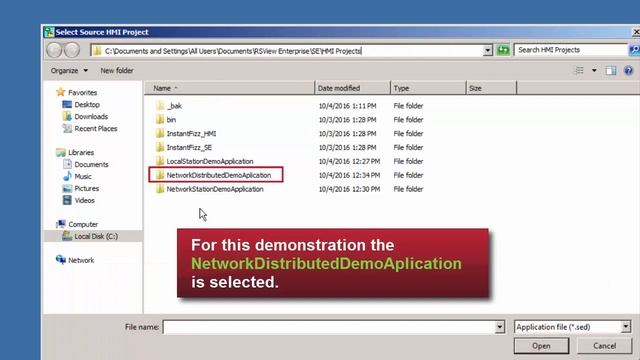The height and width of the screenshot is (360, 640).
Task: Click the New folder button
Action: pyautogui.click(x=117, y=71)
